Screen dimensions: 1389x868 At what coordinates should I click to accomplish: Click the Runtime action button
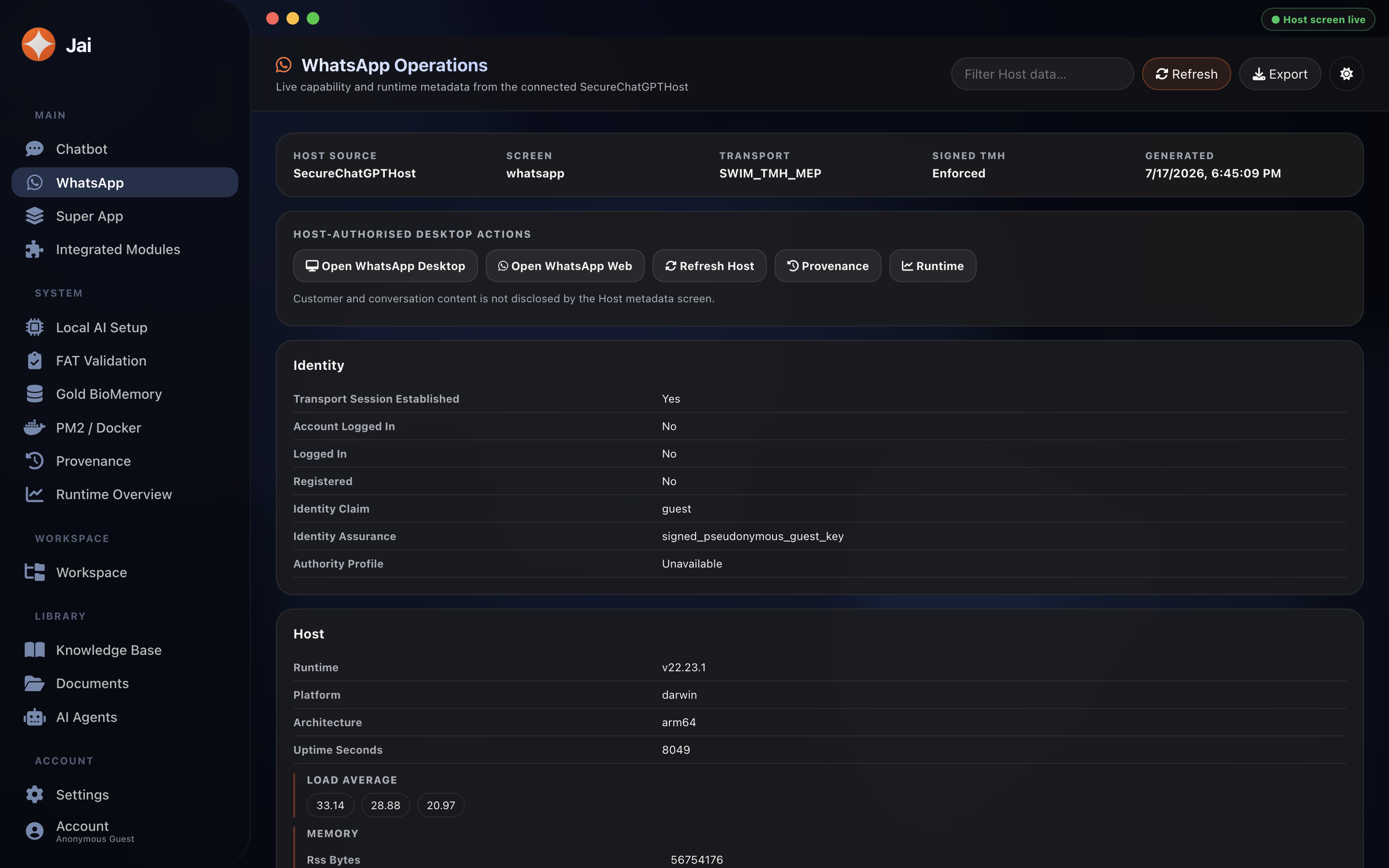pyautogui.click(x=933, y=266)
